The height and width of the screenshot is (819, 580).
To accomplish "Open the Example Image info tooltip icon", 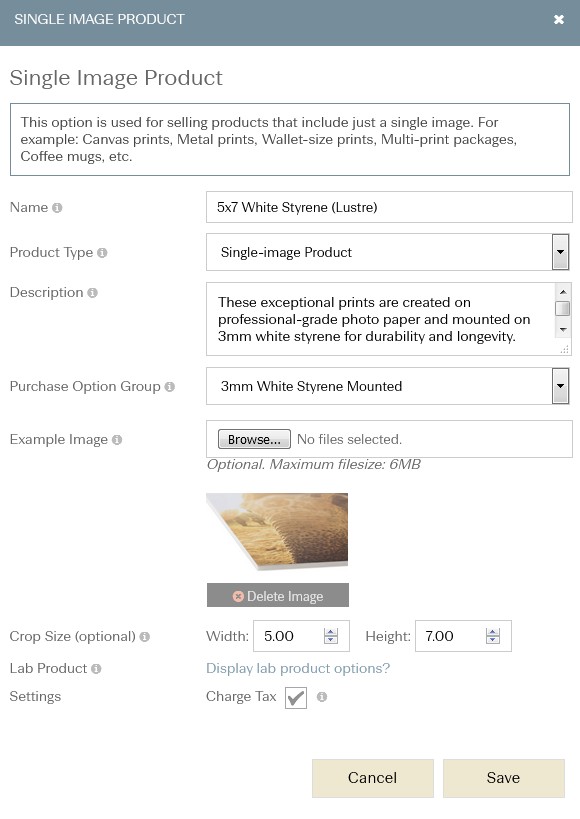I will (x=117, y=440).
